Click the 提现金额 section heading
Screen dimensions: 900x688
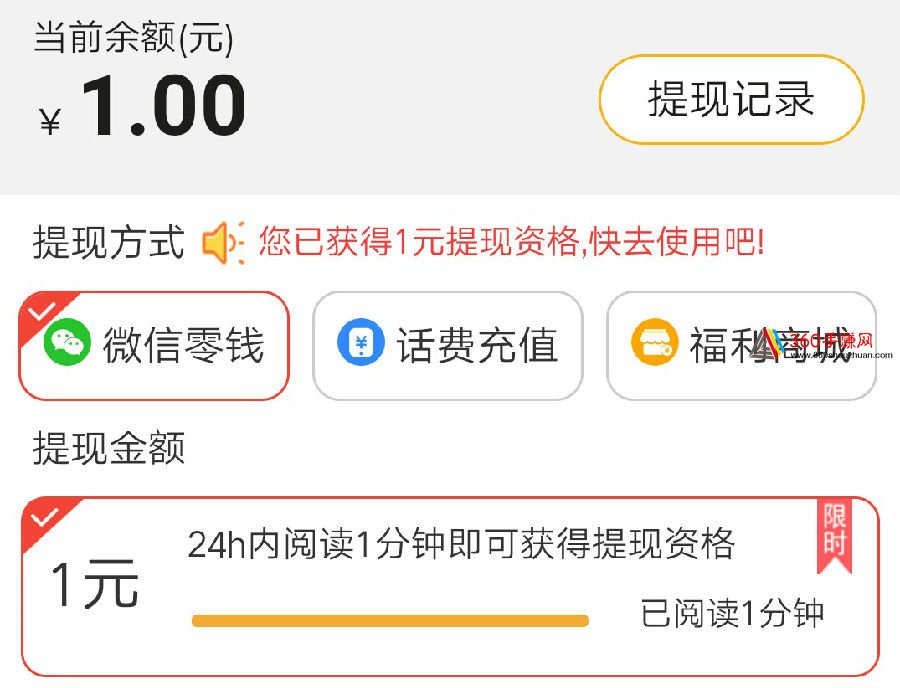click(108, 448)
